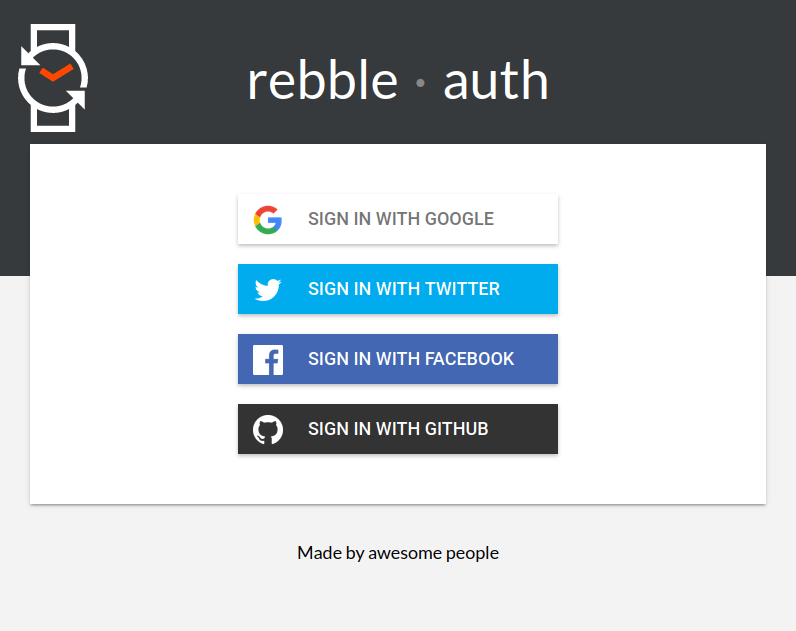This screenshot has height=631, width=796.
Task: Click the gray dot between rebble and auth
Action: [420, 83]
